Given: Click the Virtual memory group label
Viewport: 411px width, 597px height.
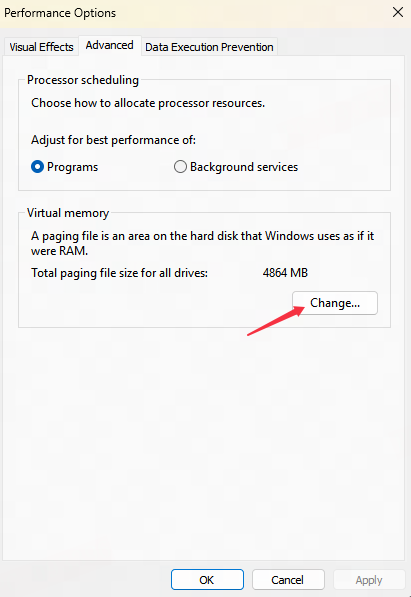Looking at the screenshot, I should [68, 213].
